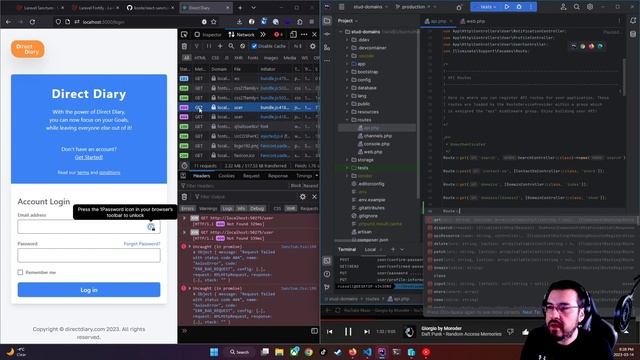The width and height of the screenshot is (640, 360).
Task: Open the terminal new-session options chevron
Action: [x=402, y=249]
